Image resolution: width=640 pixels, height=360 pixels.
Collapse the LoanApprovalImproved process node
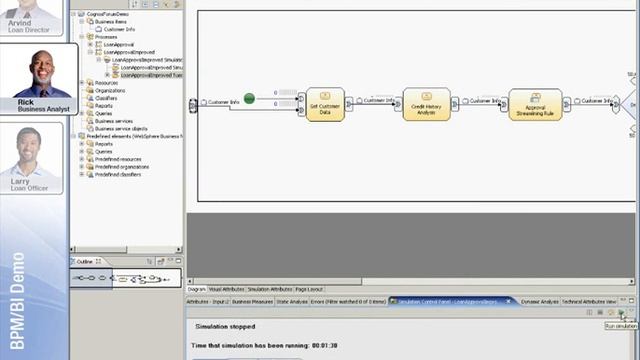click(91, 52)
